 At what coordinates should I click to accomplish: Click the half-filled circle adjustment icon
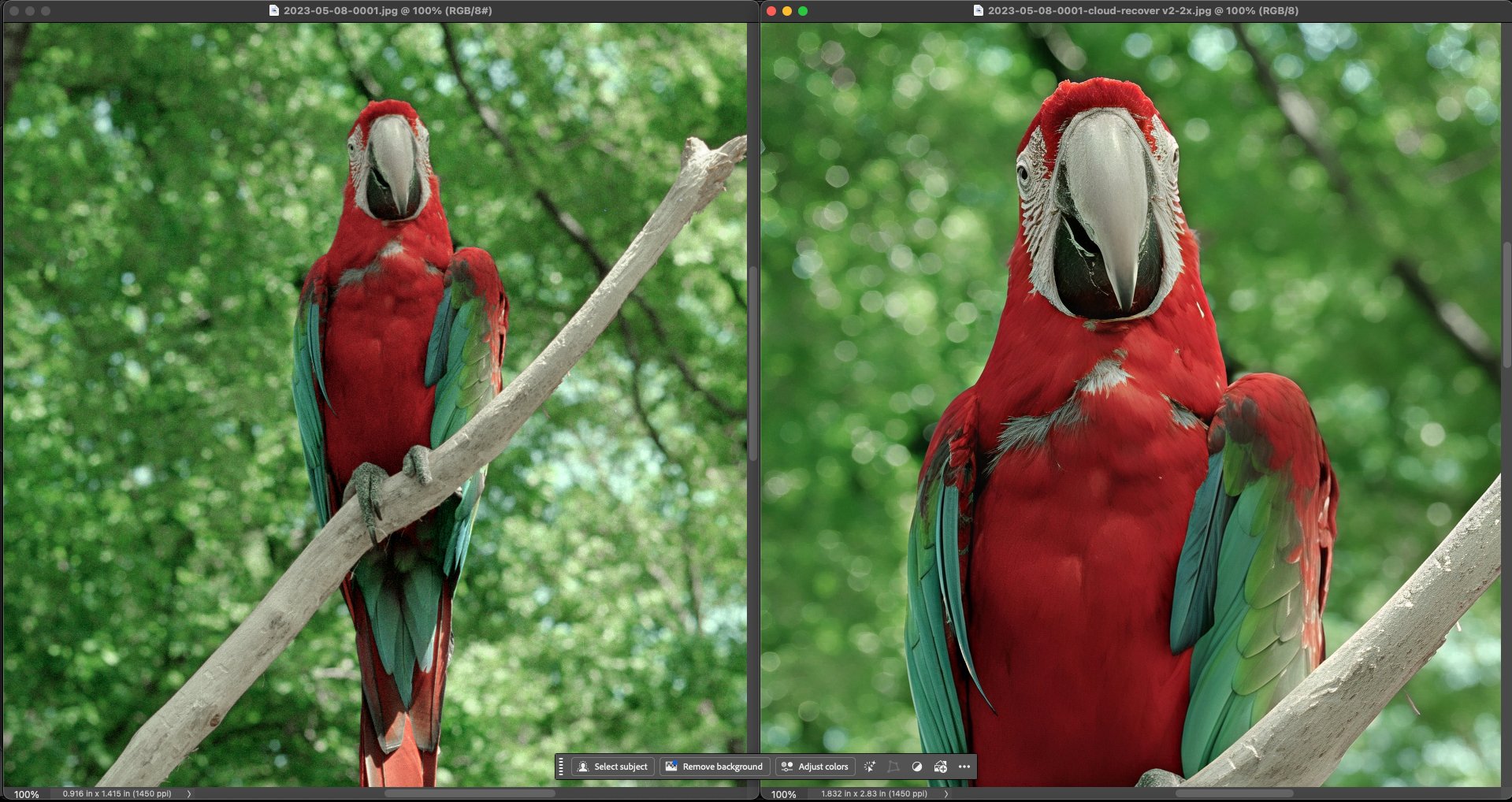click(916, 767)
